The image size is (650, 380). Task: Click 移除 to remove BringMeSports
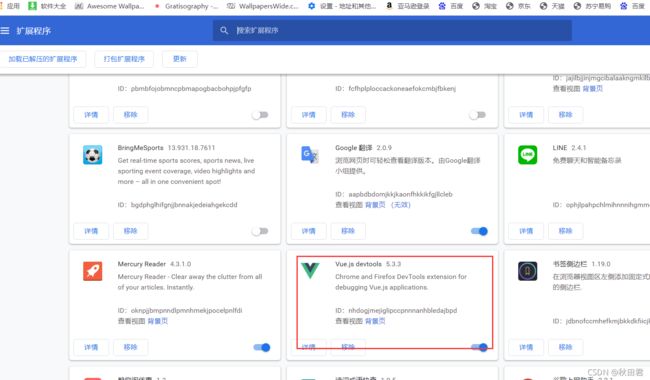(130, 231)
